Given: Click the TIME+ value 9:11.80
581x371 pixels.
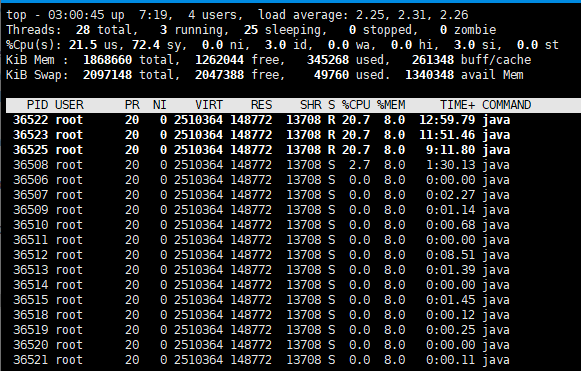Looking at the screenshot, I should [451, 150].
